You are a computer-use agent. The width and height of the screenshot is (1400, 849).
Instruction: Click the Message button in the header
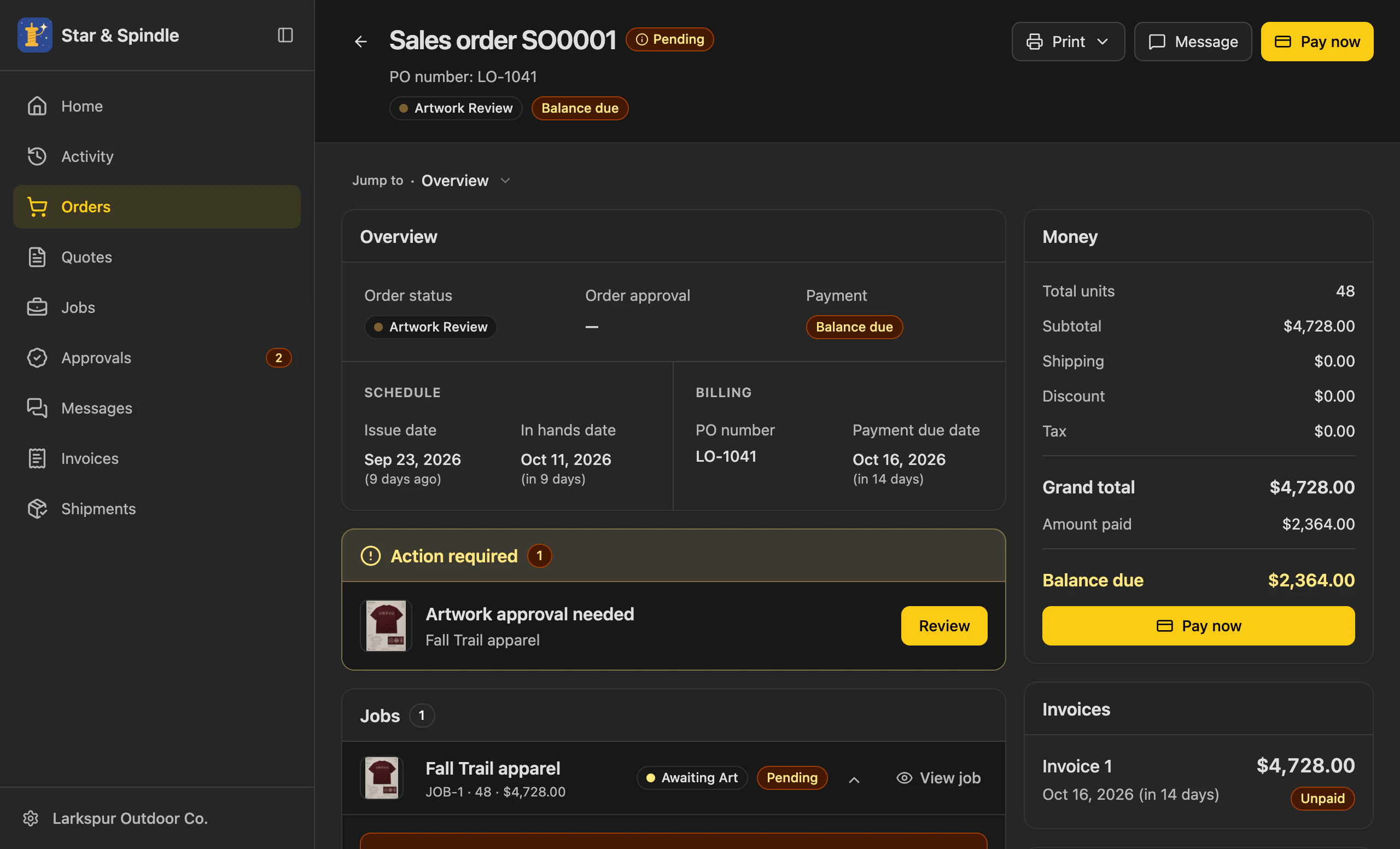click(x=1193, y=42)
